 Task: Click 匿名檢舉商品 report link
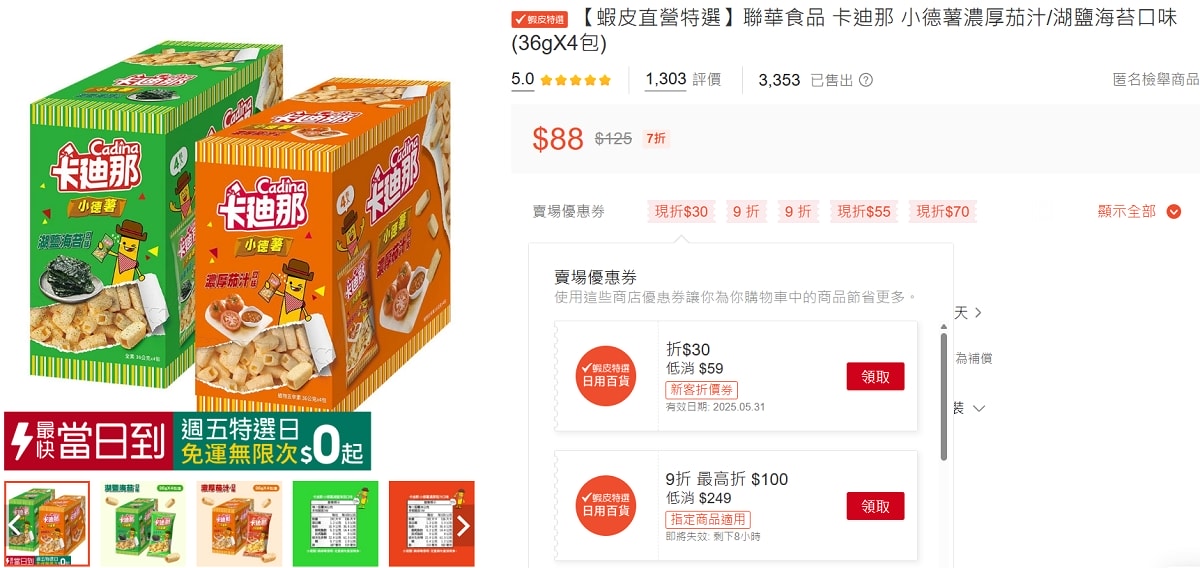click(1156, 80)
